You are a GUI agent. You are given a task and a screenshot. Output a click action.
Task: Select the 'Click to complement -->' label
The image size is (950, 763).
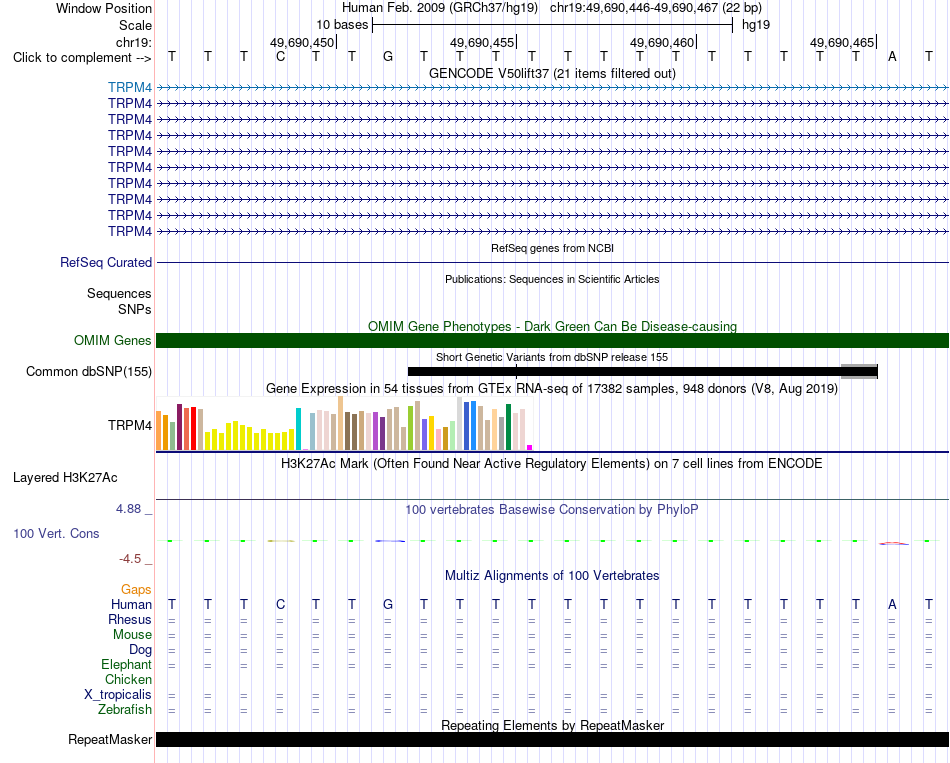(82, 58)
